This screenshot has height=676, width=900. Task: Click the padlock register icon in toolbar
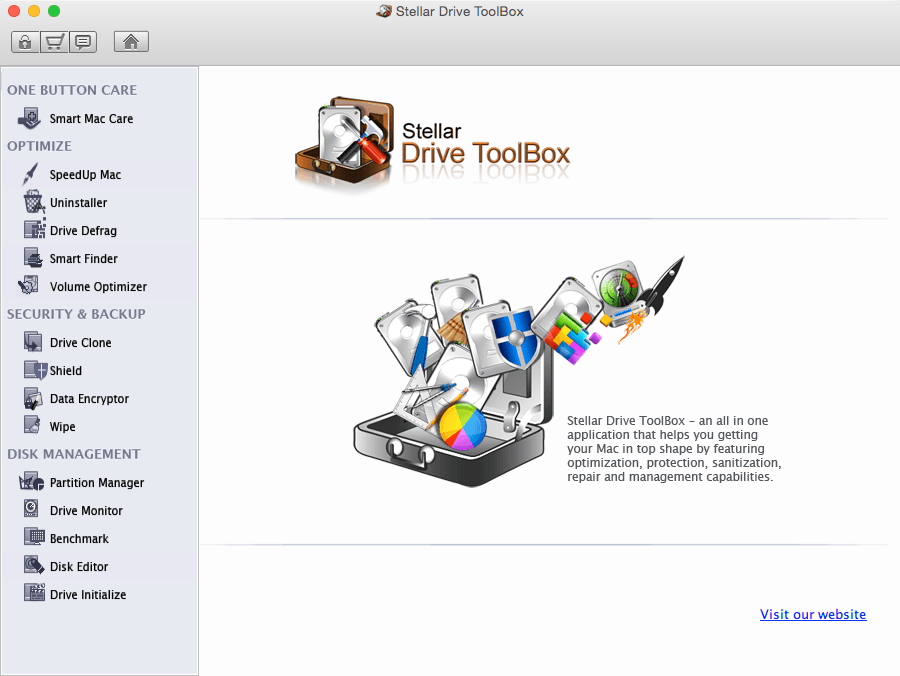click(x=25, y=42)
